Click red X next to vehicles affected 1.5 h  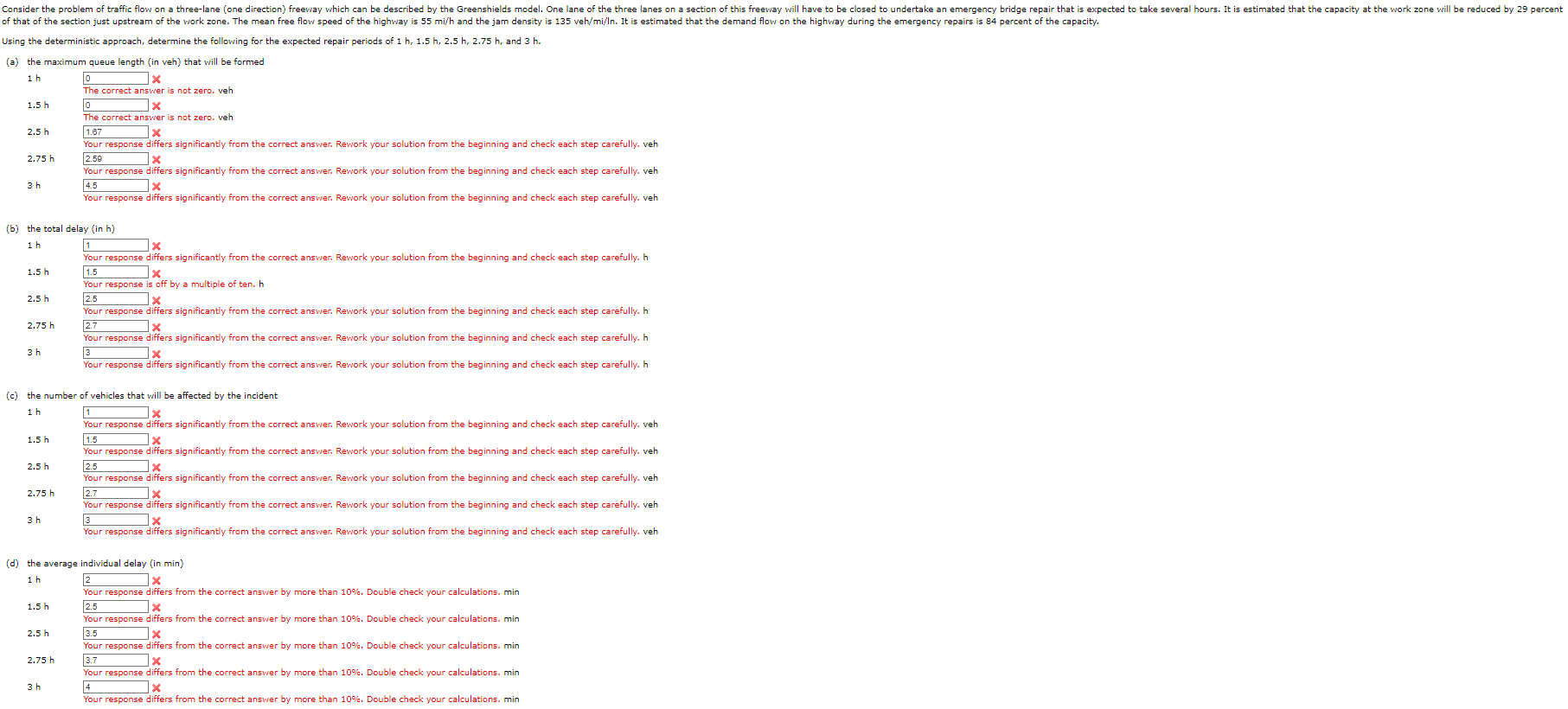157,441
